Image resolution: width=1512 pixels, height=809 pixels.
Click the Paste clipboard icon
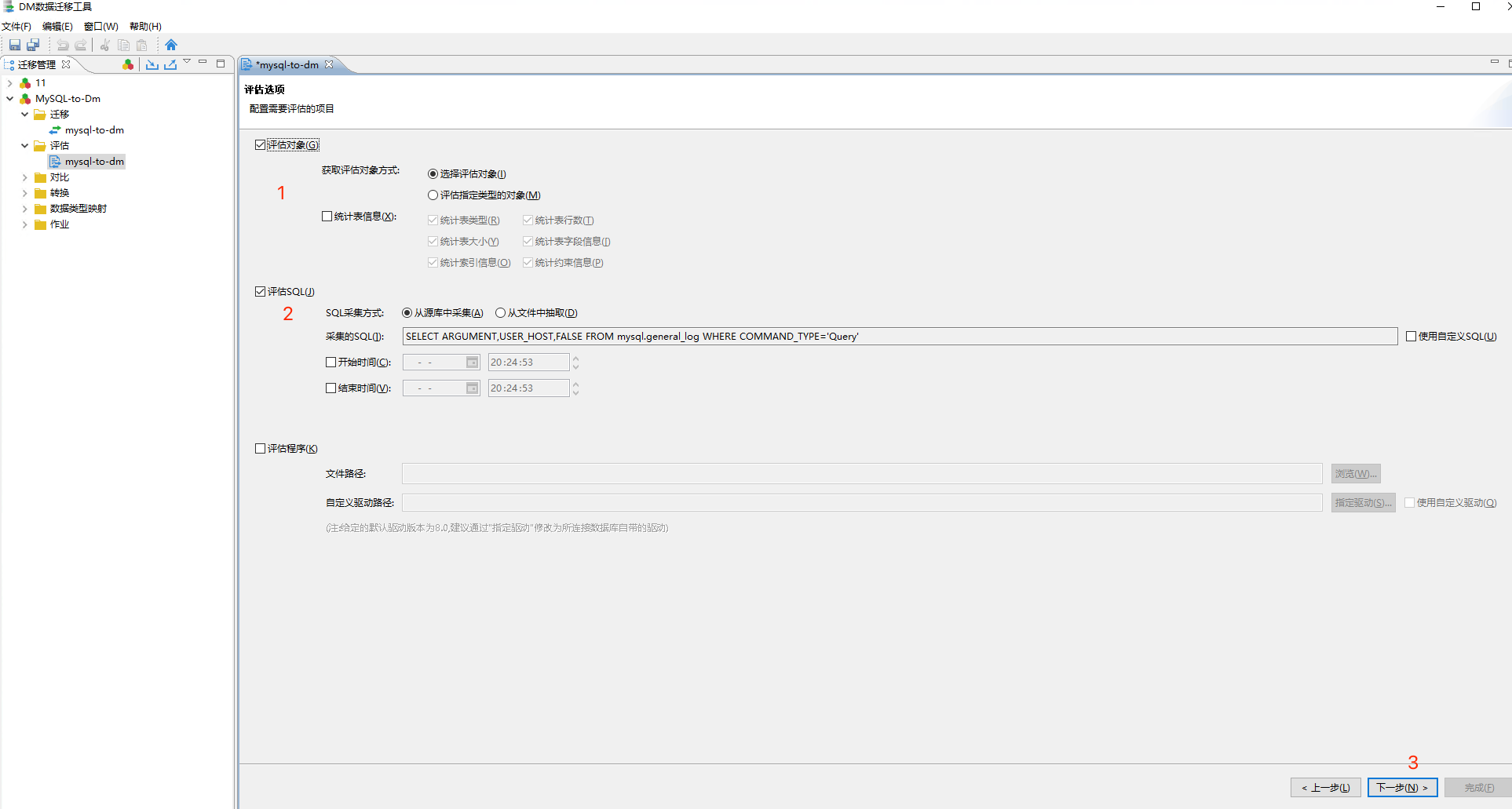tap(142, 45)
